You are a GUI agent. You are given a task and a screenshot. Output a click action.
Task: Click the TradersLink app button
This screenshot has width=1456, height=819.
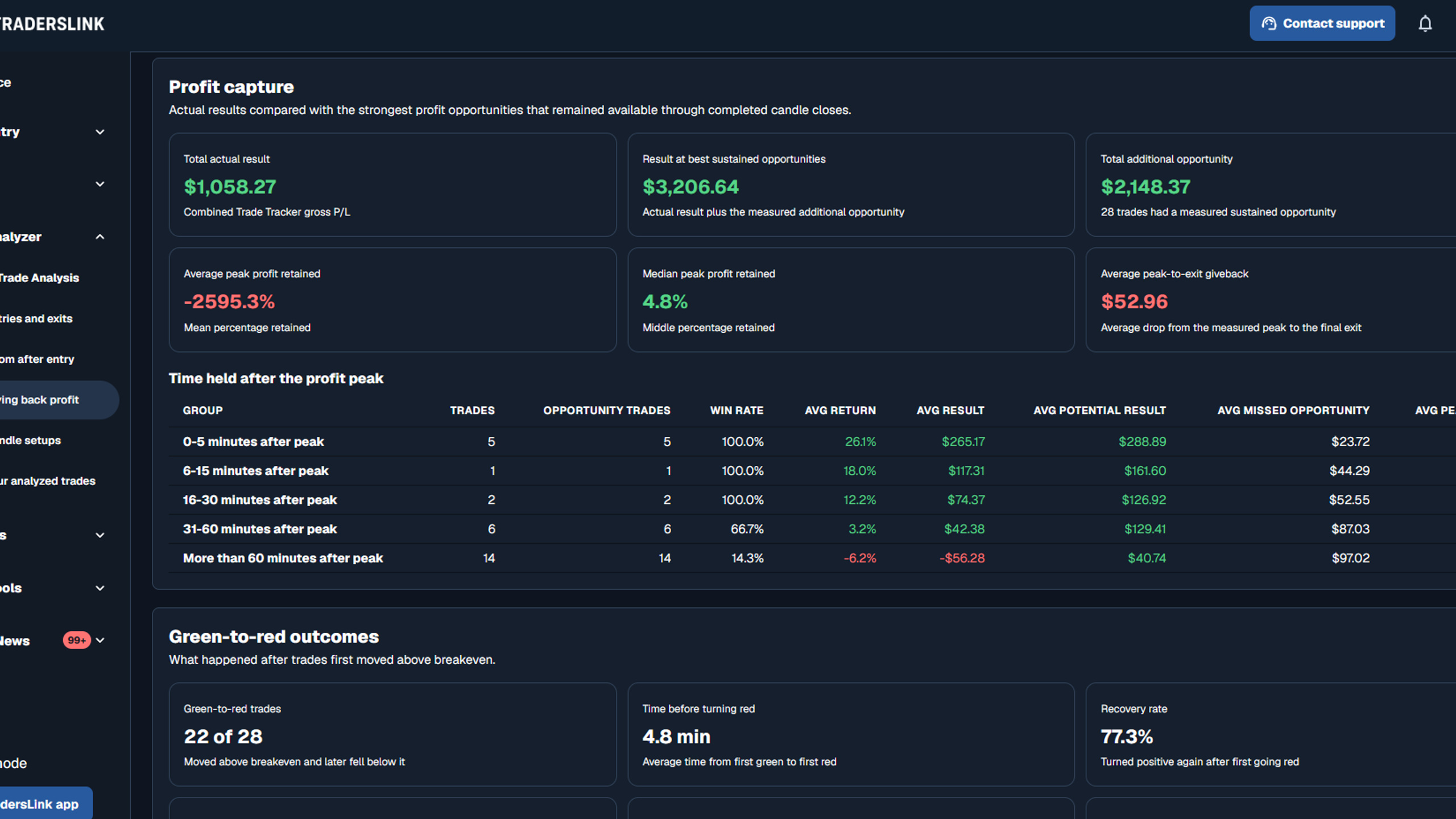tap(46, 803)
